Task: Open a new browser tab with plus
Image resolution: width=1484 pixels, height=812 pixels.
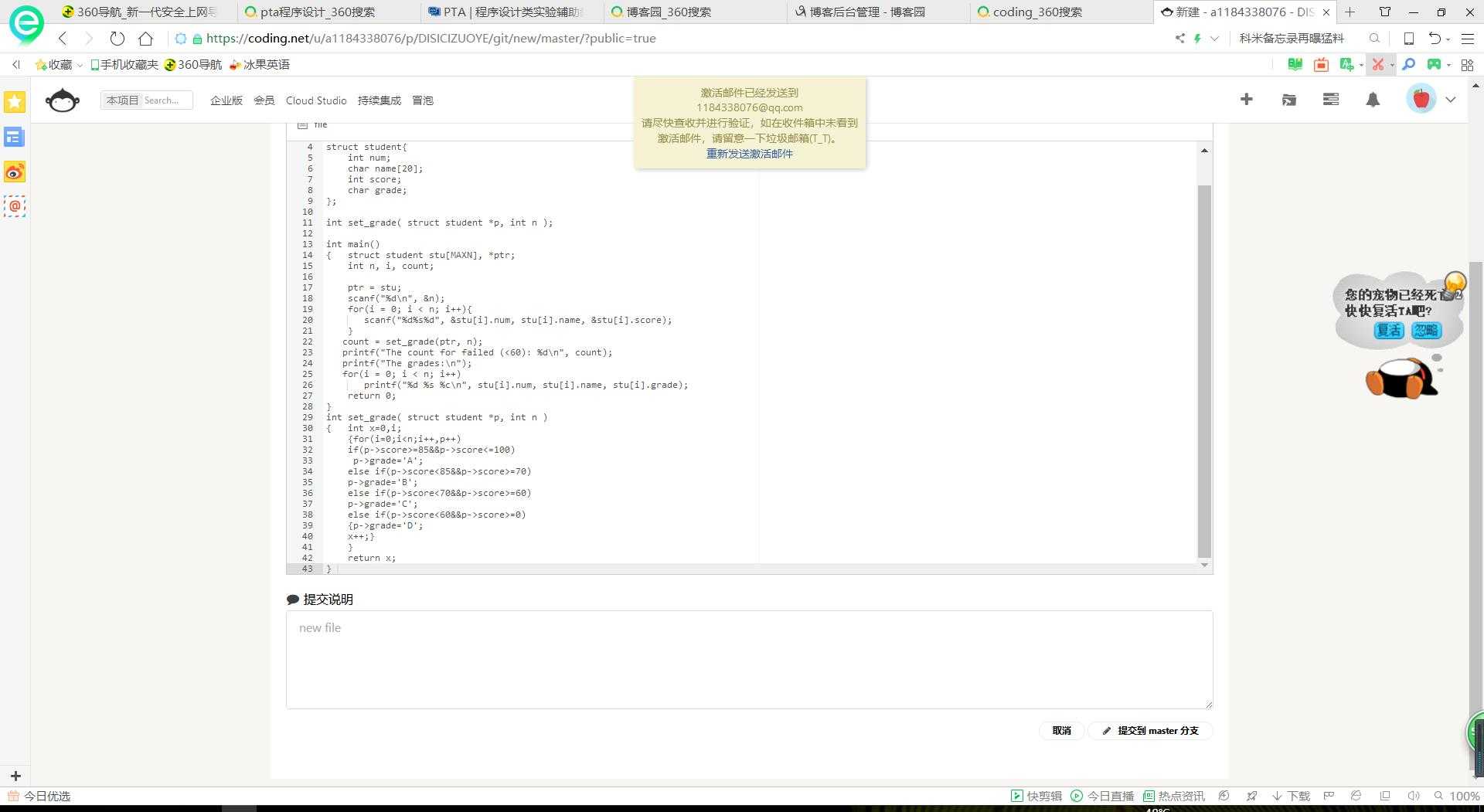Action: pyautogui.click(x=1350, y=12)
